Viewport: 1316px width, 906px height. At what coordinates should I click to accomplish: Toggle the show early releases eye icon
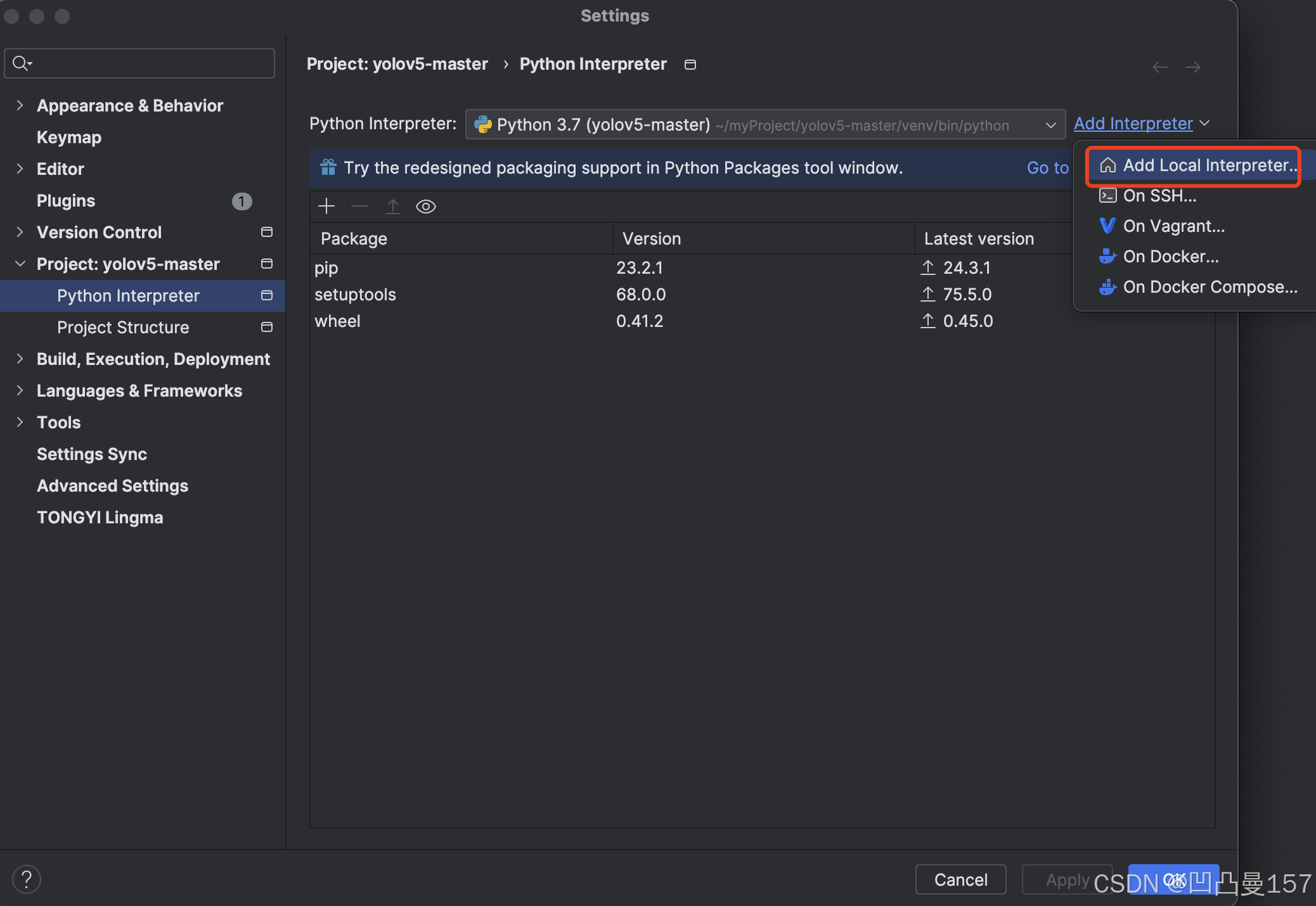pos(426,207)
